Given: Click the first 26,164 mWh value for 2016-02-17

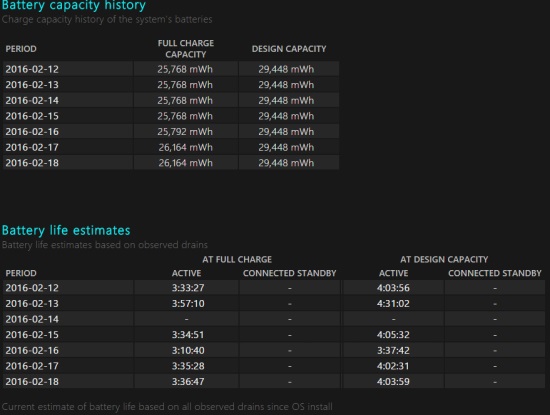Looking at the screenshot, I should [x=186, y=147].
